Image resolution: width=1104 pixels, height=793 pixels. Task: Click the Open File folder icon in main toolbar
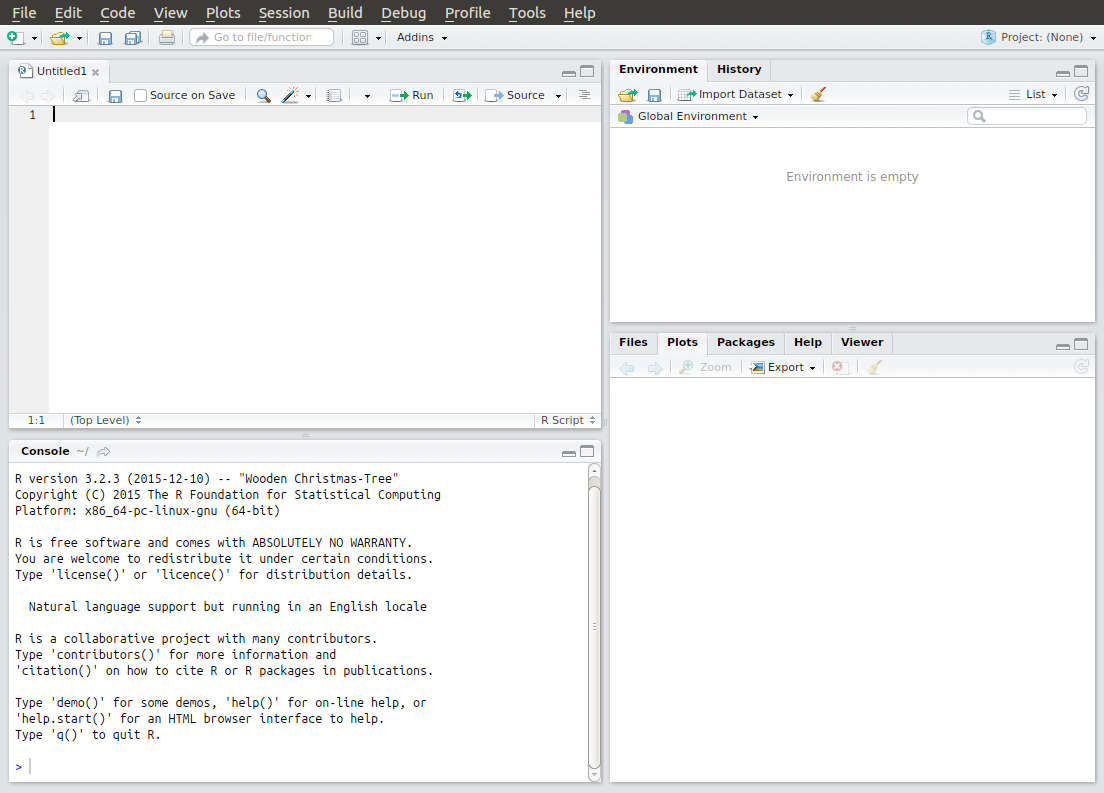(60, 37)
